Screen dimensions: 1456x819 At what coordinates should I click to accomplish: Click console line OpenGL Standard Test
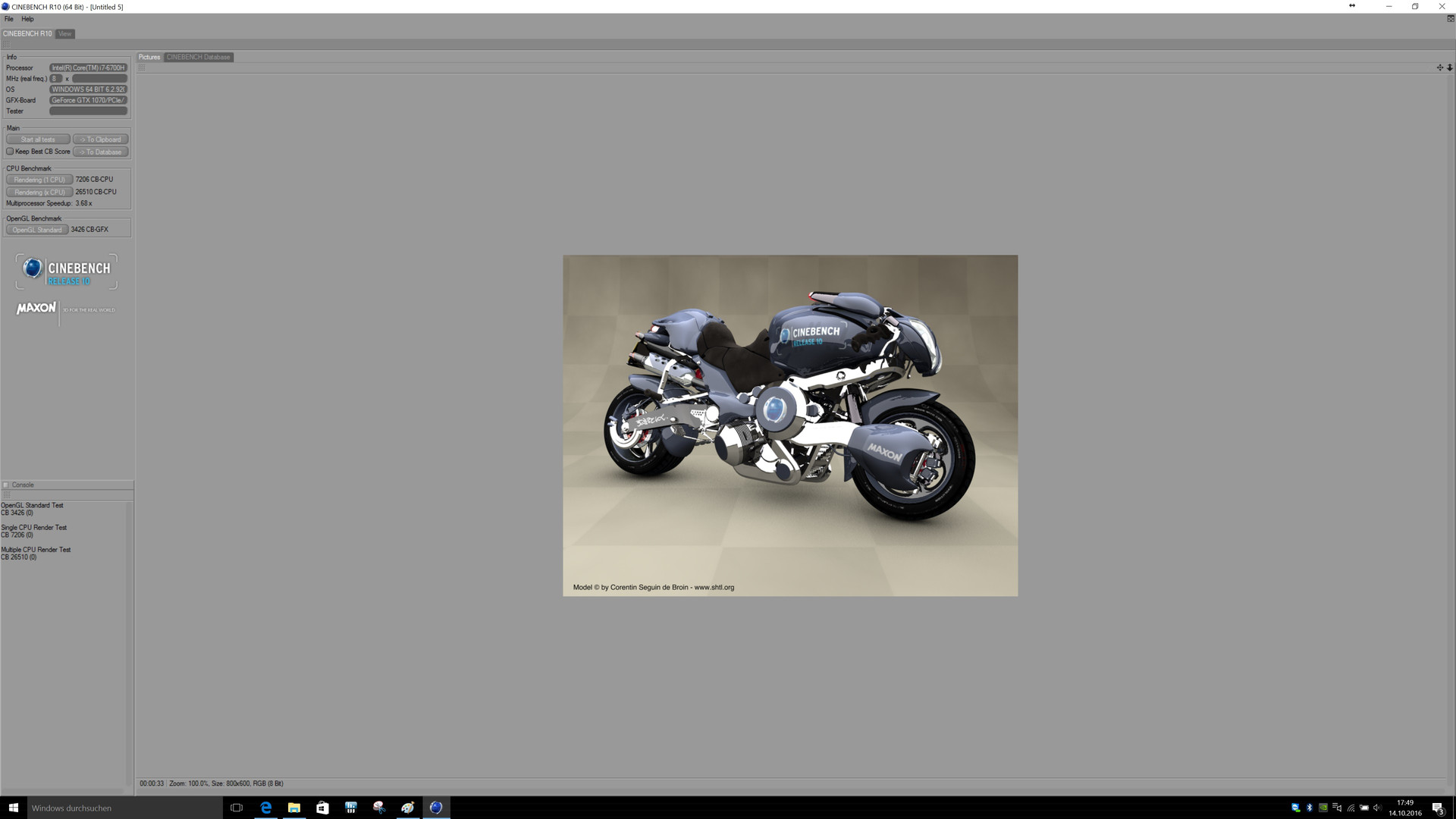pos(33,505)
